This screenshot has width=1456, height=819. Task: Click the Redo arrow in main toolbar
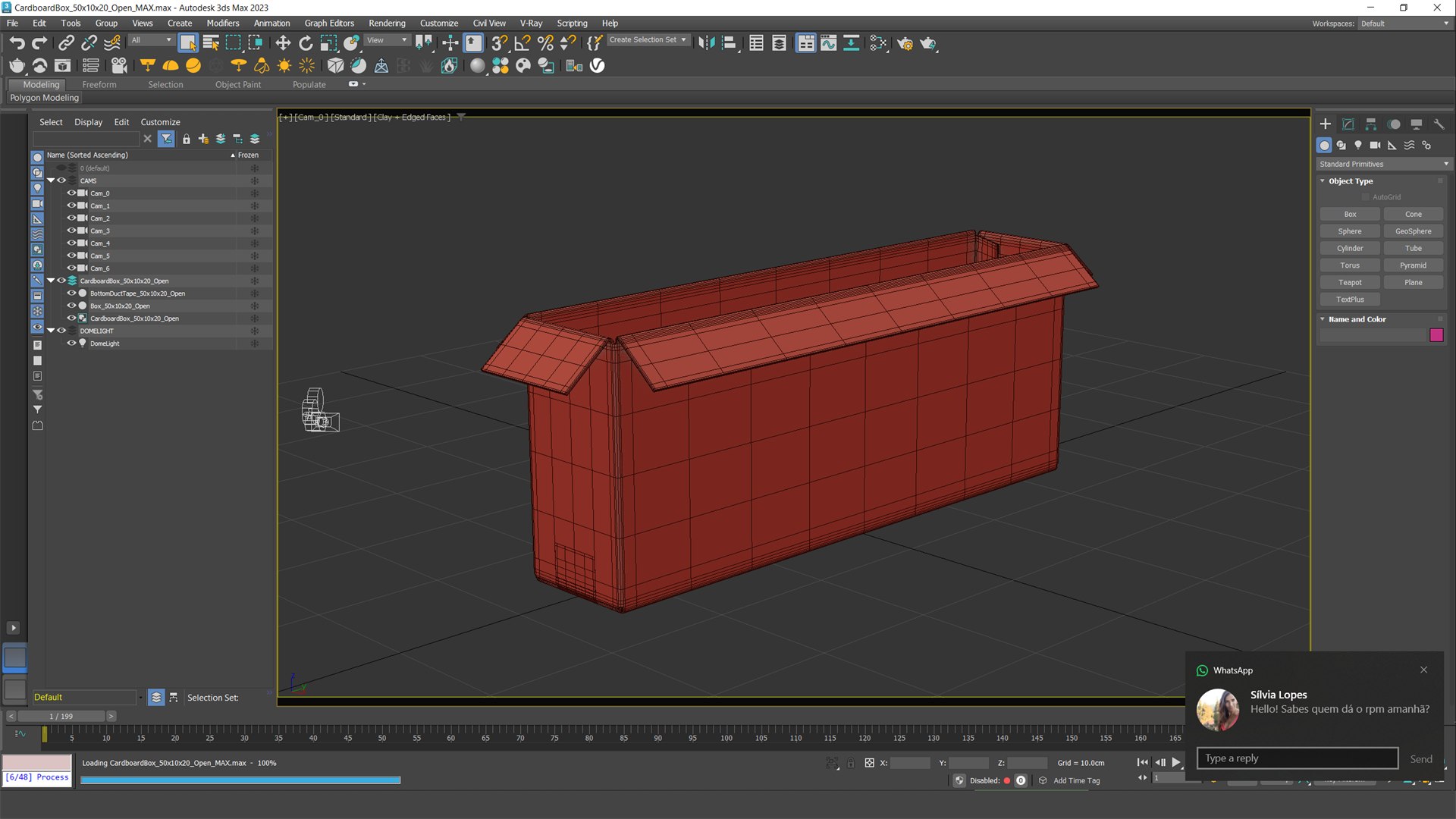pyautogui.click(x=39, y=43)
